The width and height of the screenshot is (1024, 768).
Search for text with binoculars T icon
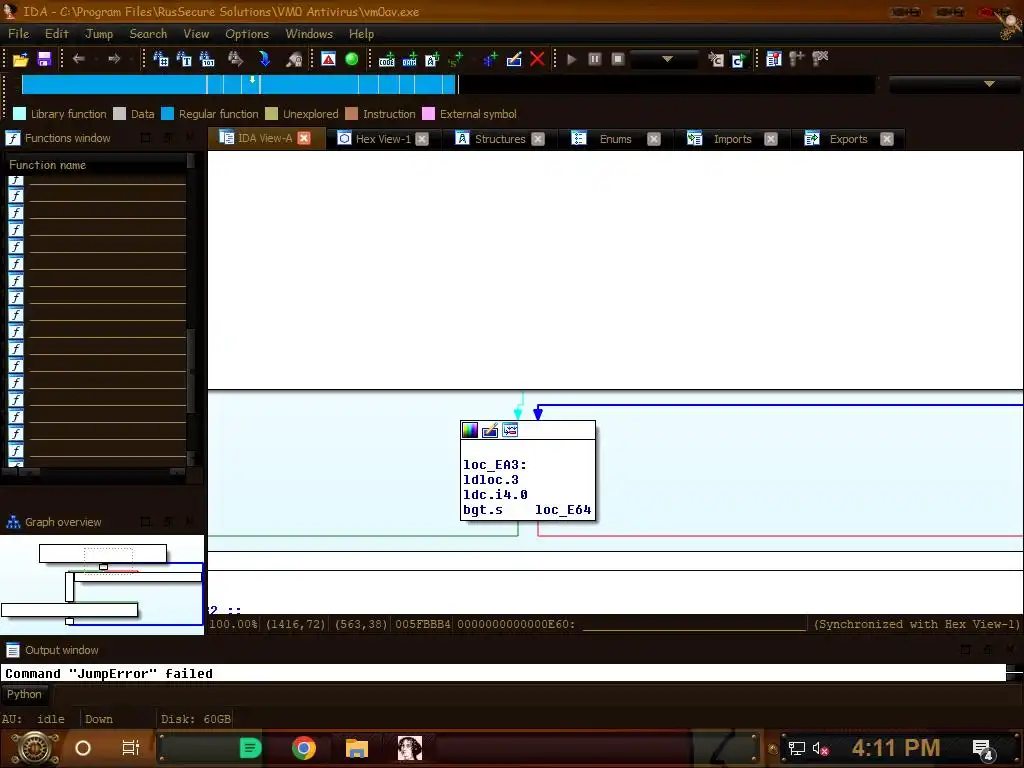click(x=184, y=59)
